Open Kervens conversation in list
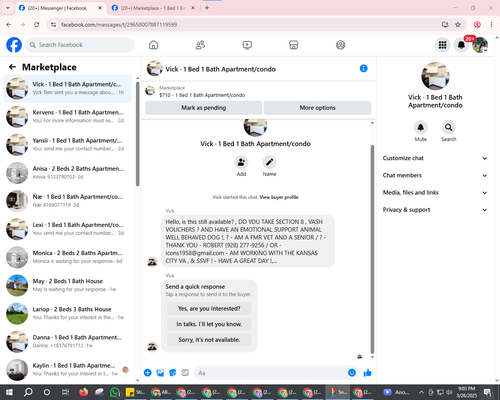The width and height of the screenshot is (500, 400). [x=68, y=117]
